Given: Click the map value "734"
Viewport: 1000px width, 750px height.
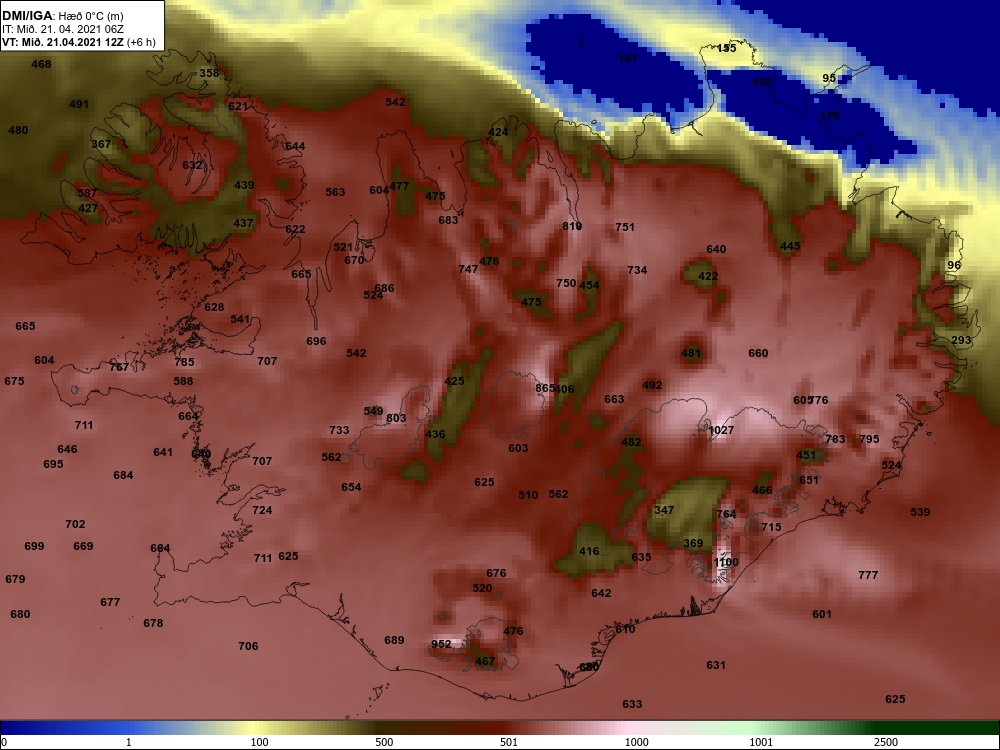Looking at the screenshot, I should tap(637, 270).
